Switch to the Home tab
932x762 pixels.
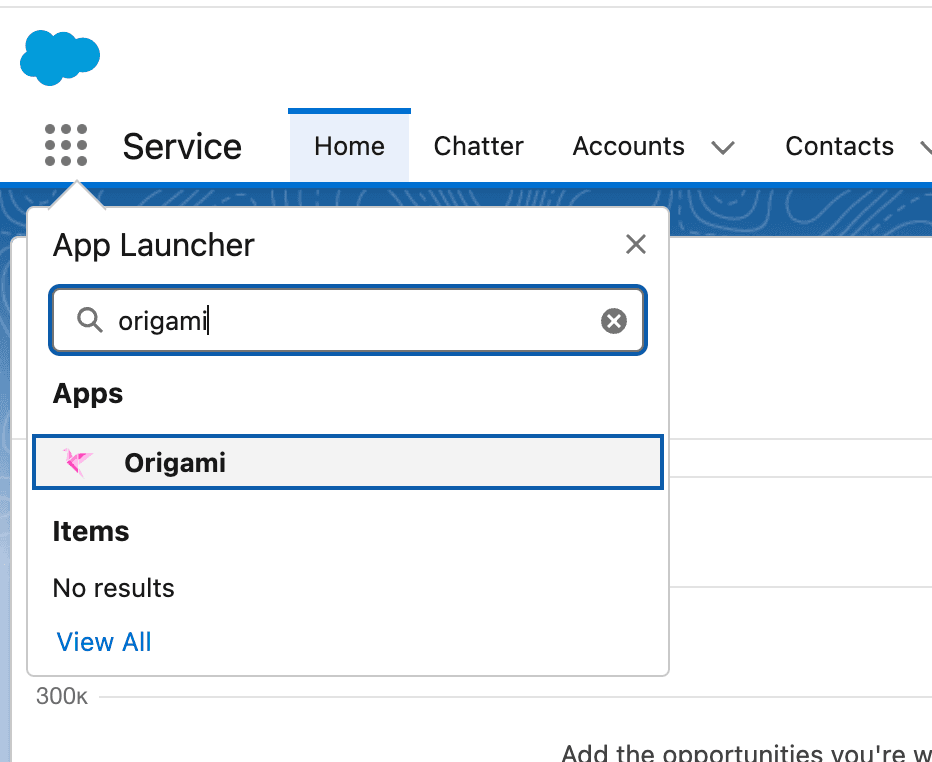click(350, 146)
